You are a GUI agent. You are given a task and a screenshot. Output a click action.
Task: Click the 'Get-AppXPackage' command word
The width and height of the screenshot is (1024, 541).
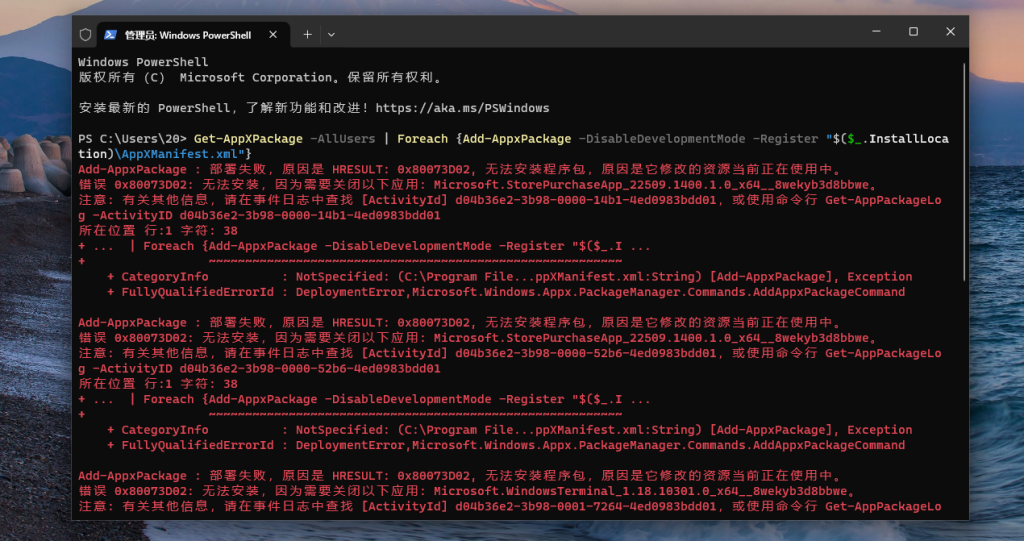coord(248,139)
